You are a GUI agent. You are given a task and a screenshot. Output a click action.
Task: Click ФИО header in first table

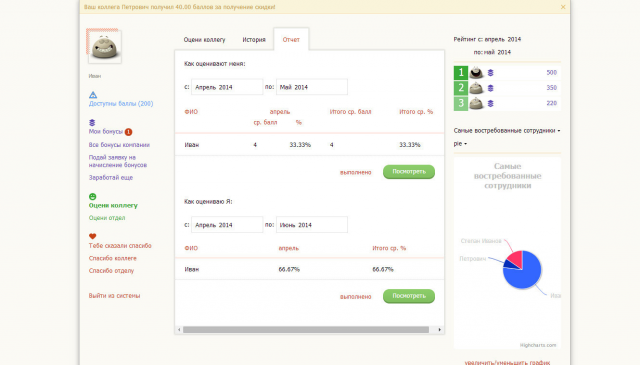coord(191,112)
